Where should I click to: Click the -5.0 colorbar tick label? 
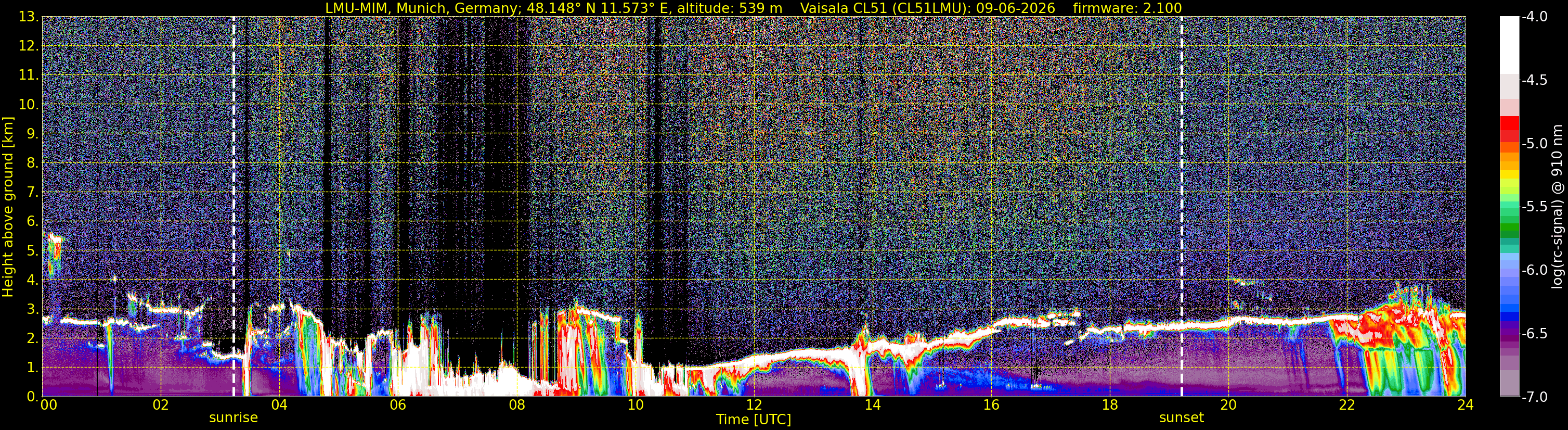tap(1535, 144)
